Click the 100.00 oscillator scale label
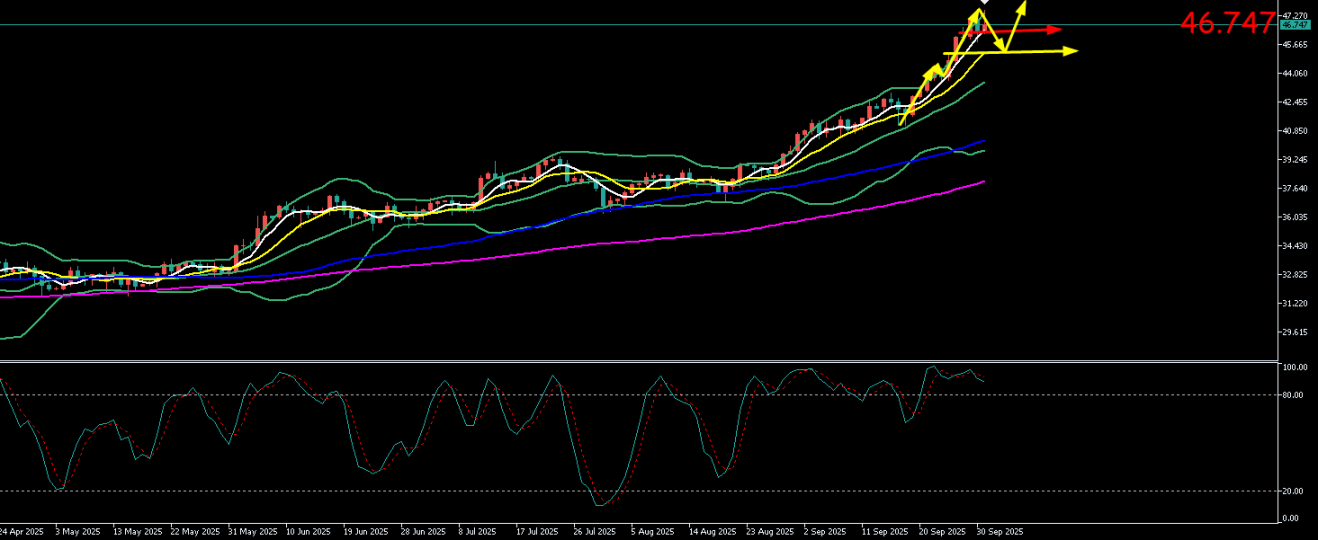Screen dimensions: 1318x540 pyautogui.click(x=1295, y=368)
